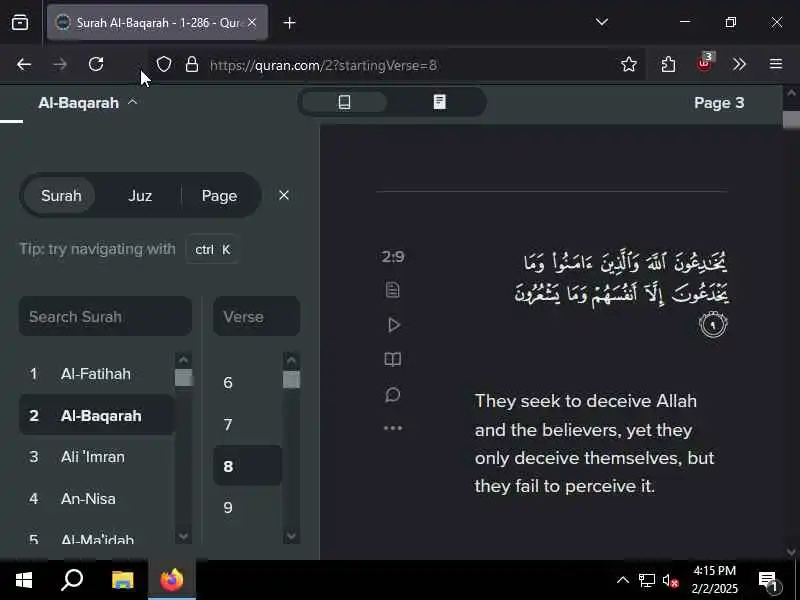Viewport: 800px width, 600px height.
Task: Open the red extension with badge 3
Action: coord(705,64)
